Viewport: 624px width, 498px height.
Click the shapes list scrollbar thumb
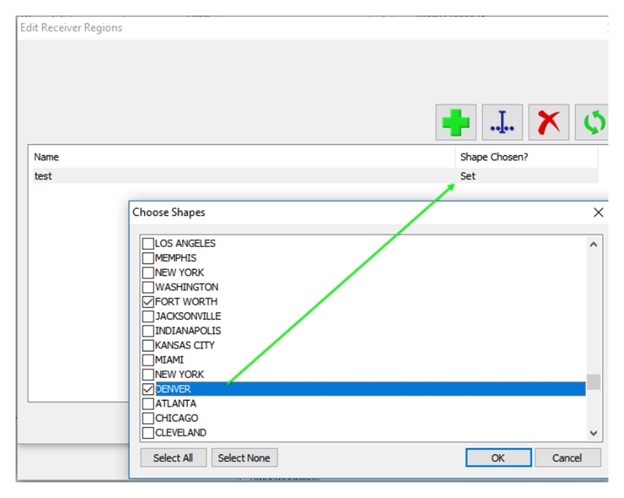593,382
